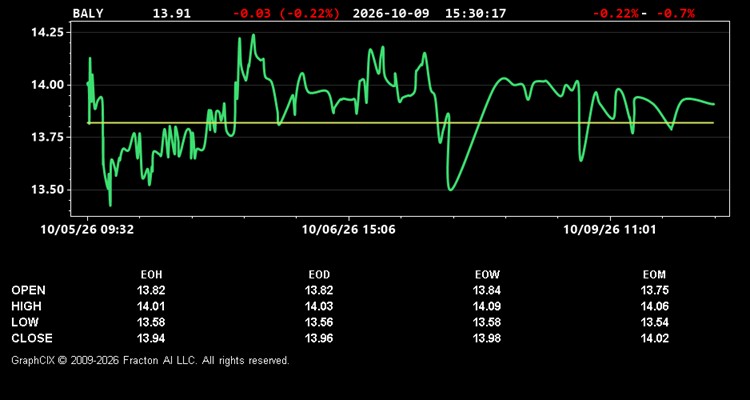Screen dimensions: 750x400
Task: Click the EOD high value 14.03
Action: (319, 306)
